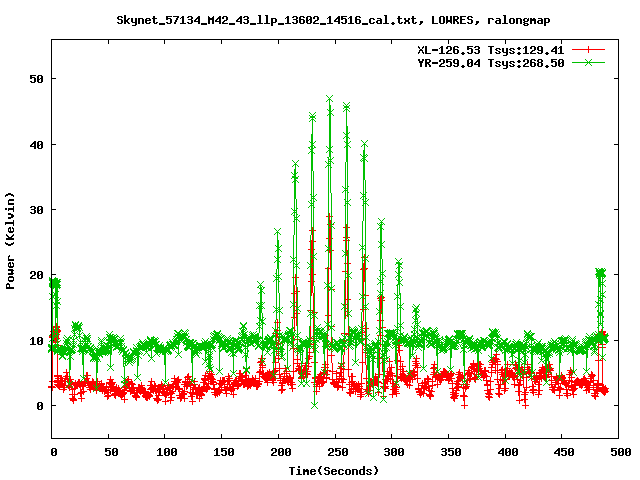This screenshot has height=480, width=640.
Task: Click the Power (Kelvin) axis label
Action: (x=10, y=241)
